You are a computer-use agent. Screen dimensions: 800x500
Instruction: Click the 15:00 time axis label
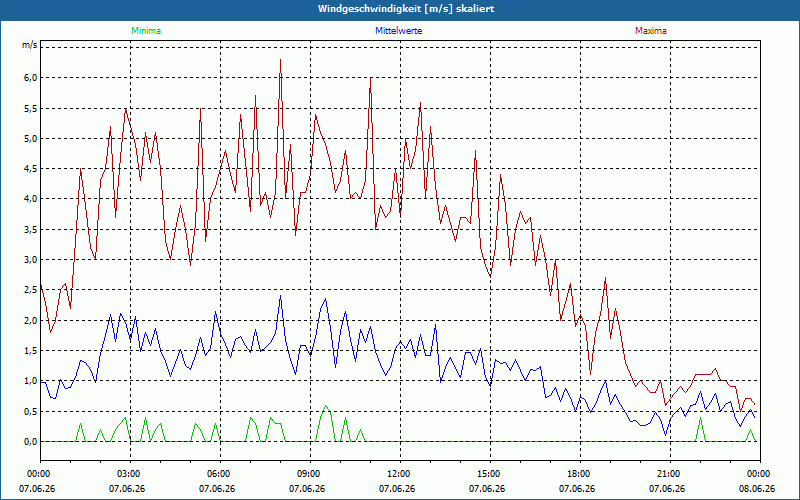pyautogui.click(x=490, y=474)
